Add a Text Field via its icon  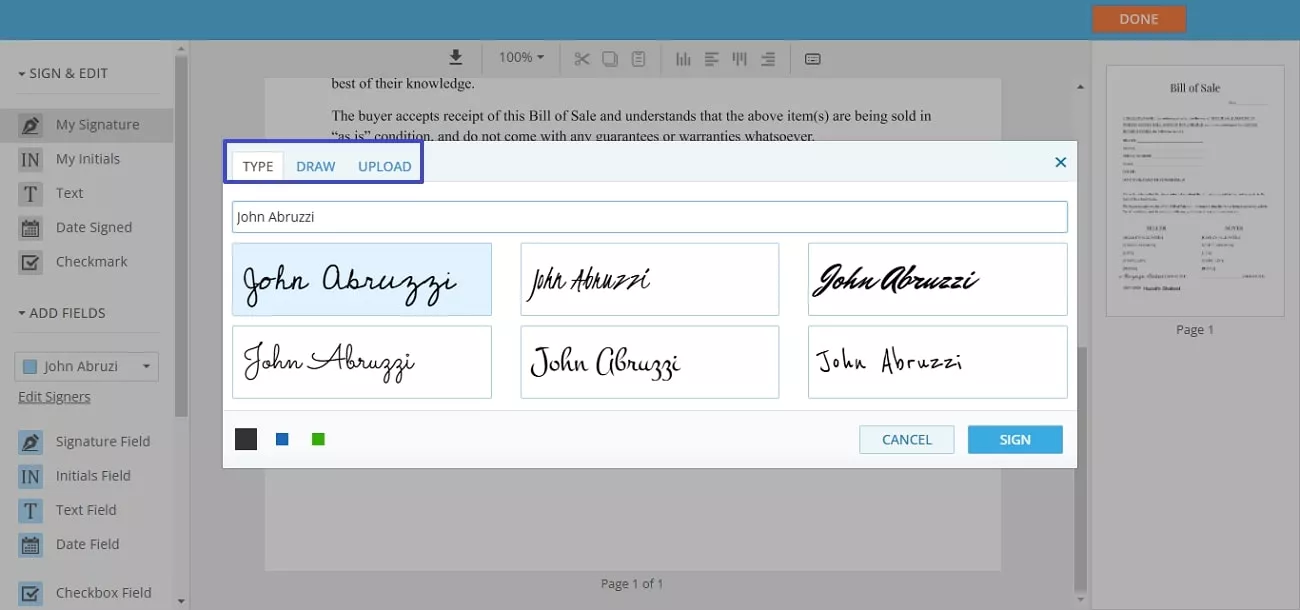[31, 510]
